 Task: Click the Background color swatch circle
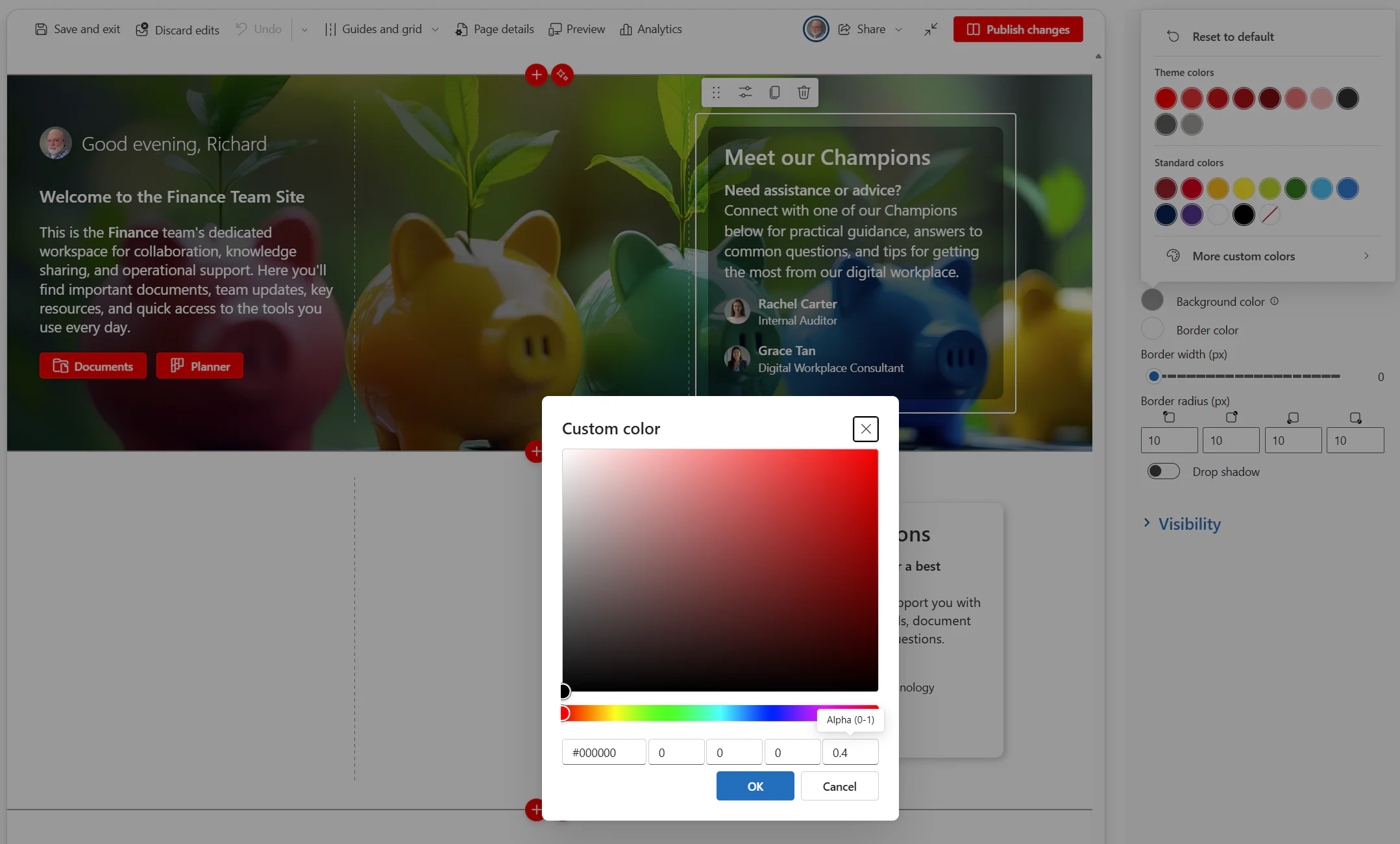tap(1152, 300)
